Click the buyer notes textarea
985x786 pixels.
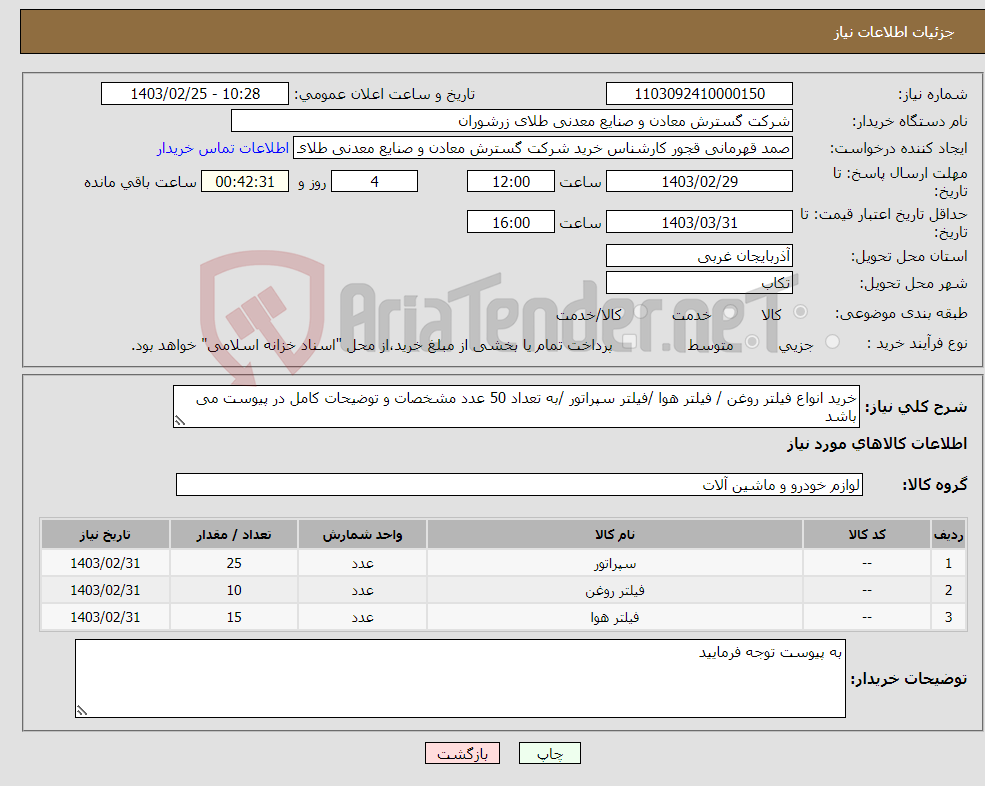pos(460,679)
